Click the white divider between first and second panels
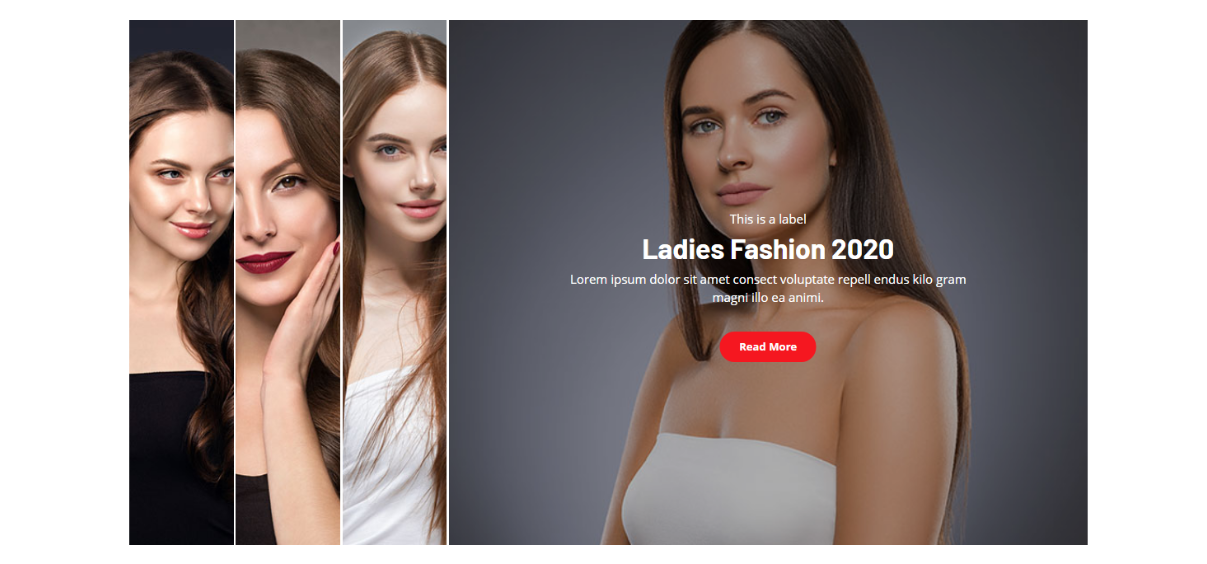The width and height of the screenshot is (1207, 564). [x=235, y=282]
